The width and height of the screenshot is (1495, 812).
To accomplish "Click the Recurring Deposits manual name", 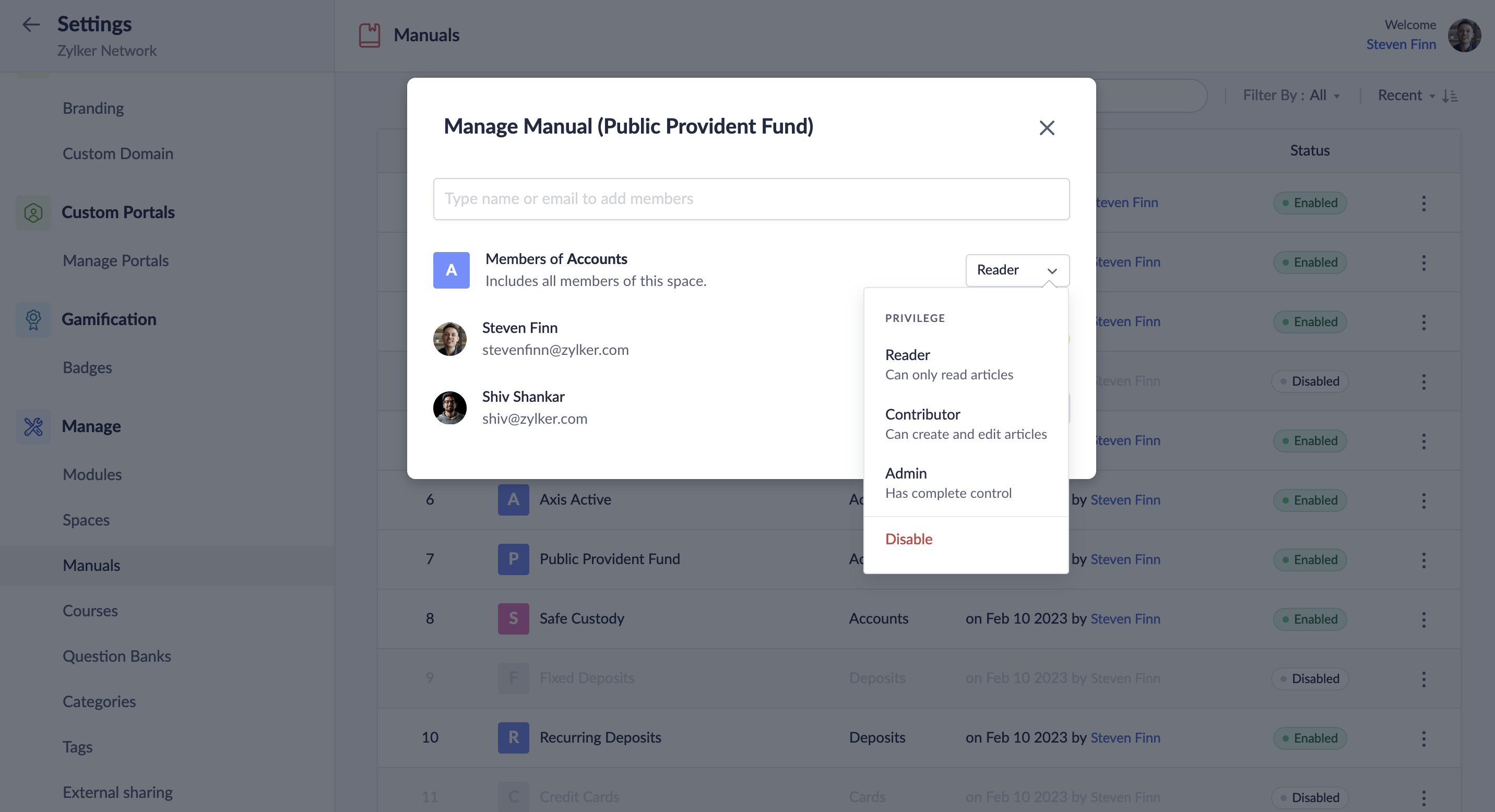I will pos(600,738).
